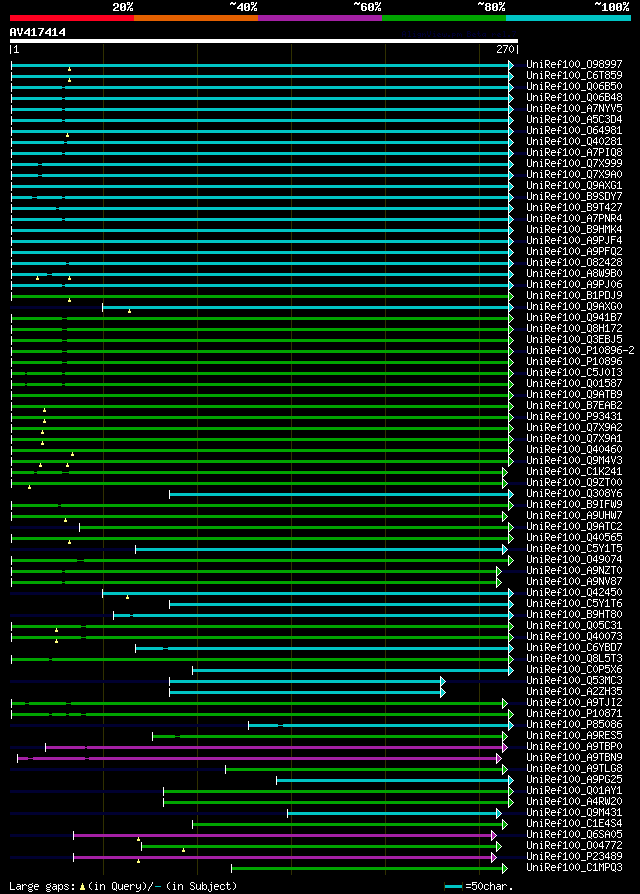
Task: Click the ~60% percentage label
Action: coord(368,7)
